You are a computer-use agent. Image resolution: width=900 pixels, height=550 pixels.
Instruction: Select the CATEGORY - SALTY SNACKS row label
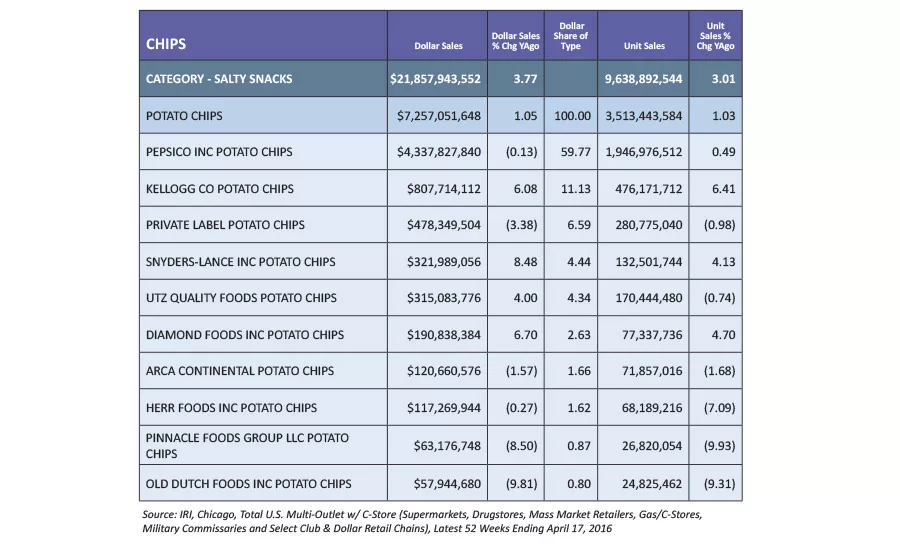(x=219, y=79)
